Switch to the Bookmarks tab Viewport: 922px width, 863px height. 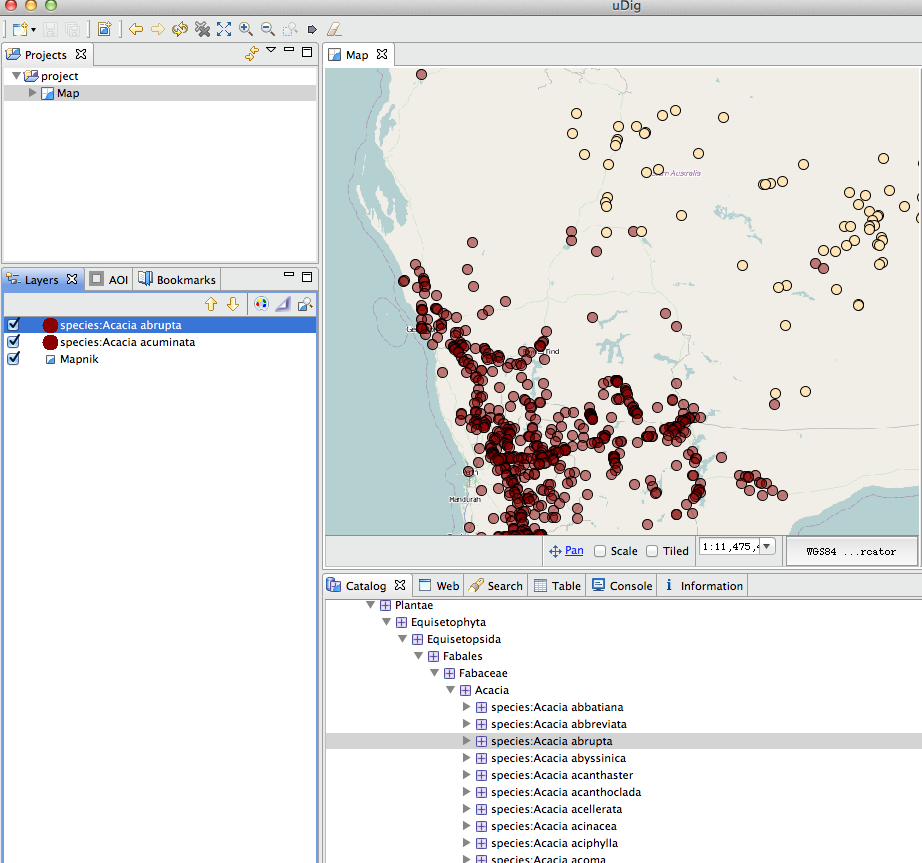pyautogui.click(x=178, y=280)
